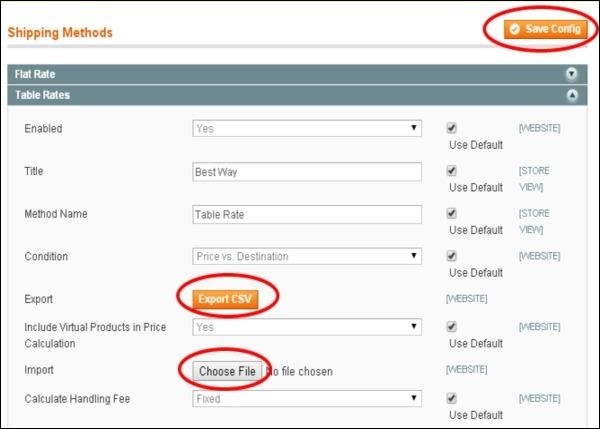
Task: Toggle Use Default for Include Virtual Products
Action: [452, 326]
